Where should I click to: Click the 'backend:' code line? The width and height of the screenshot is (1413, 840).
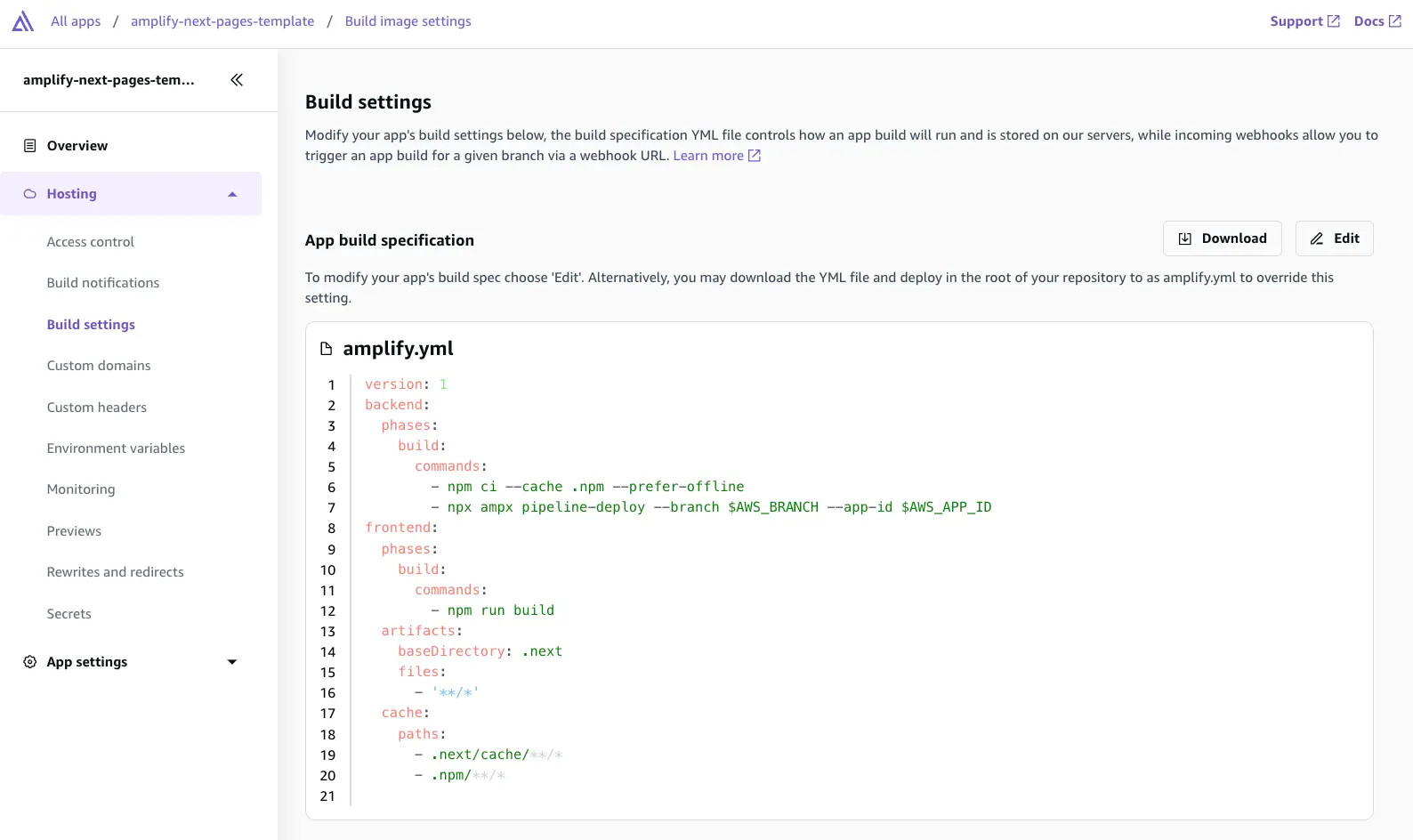397,405
